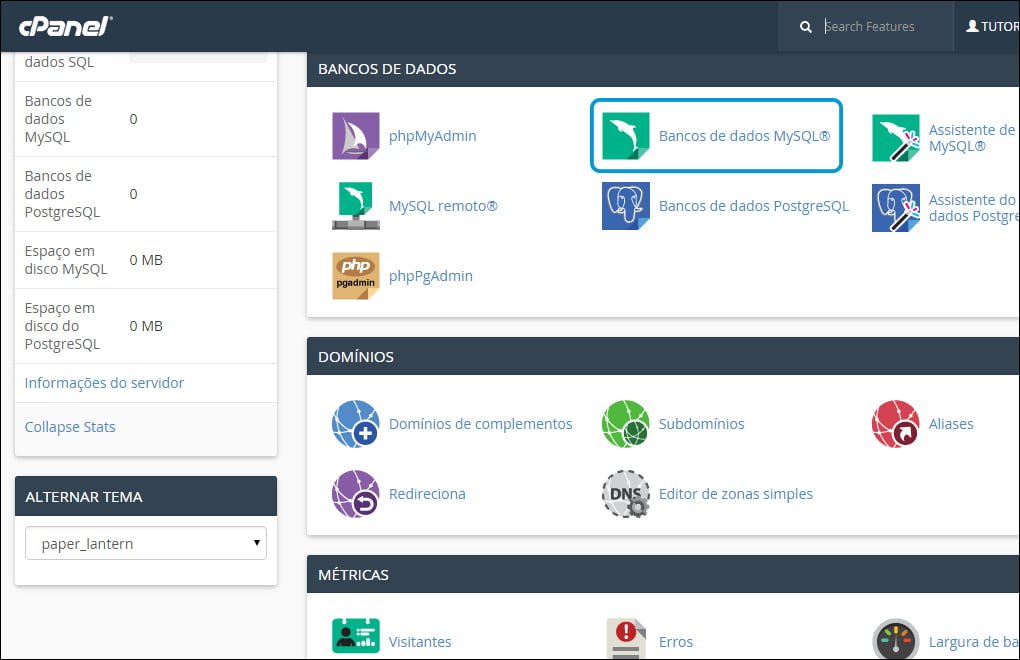Open the purple Redireciona icon
The width and height of the screenshot is (1020, 660).
(356, 494)
